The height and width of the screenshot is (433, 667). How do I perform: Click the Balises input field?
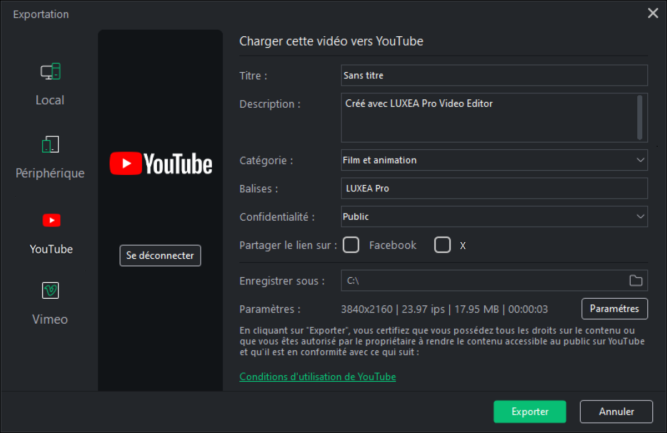[x=494, y=188]
